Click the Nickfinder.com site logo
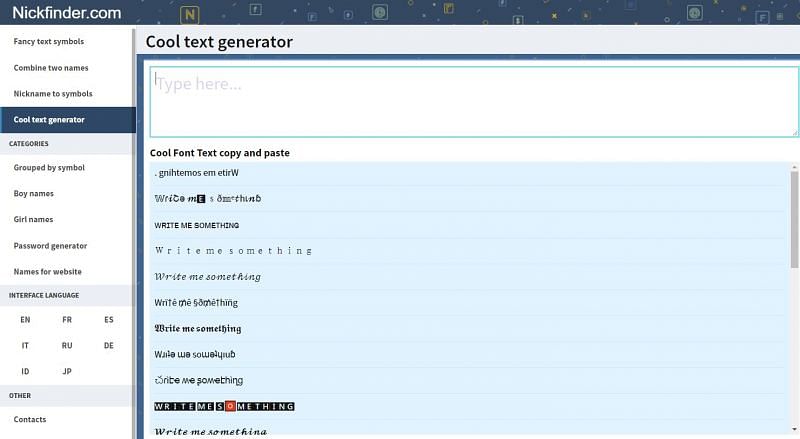The width and height of the screenshot is (800, 439). click(67, 13)
